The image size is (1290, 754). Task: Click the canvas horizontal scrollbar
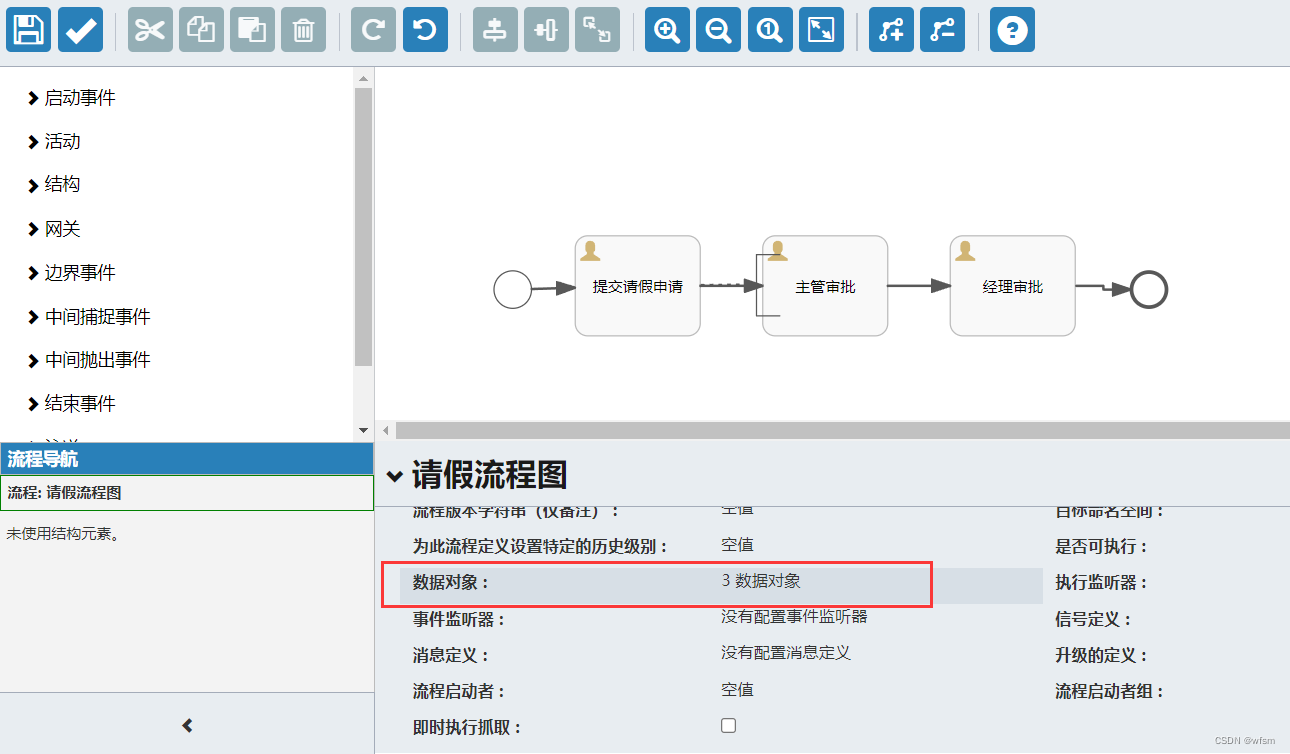pyautogui.click(x=842, y=430)
